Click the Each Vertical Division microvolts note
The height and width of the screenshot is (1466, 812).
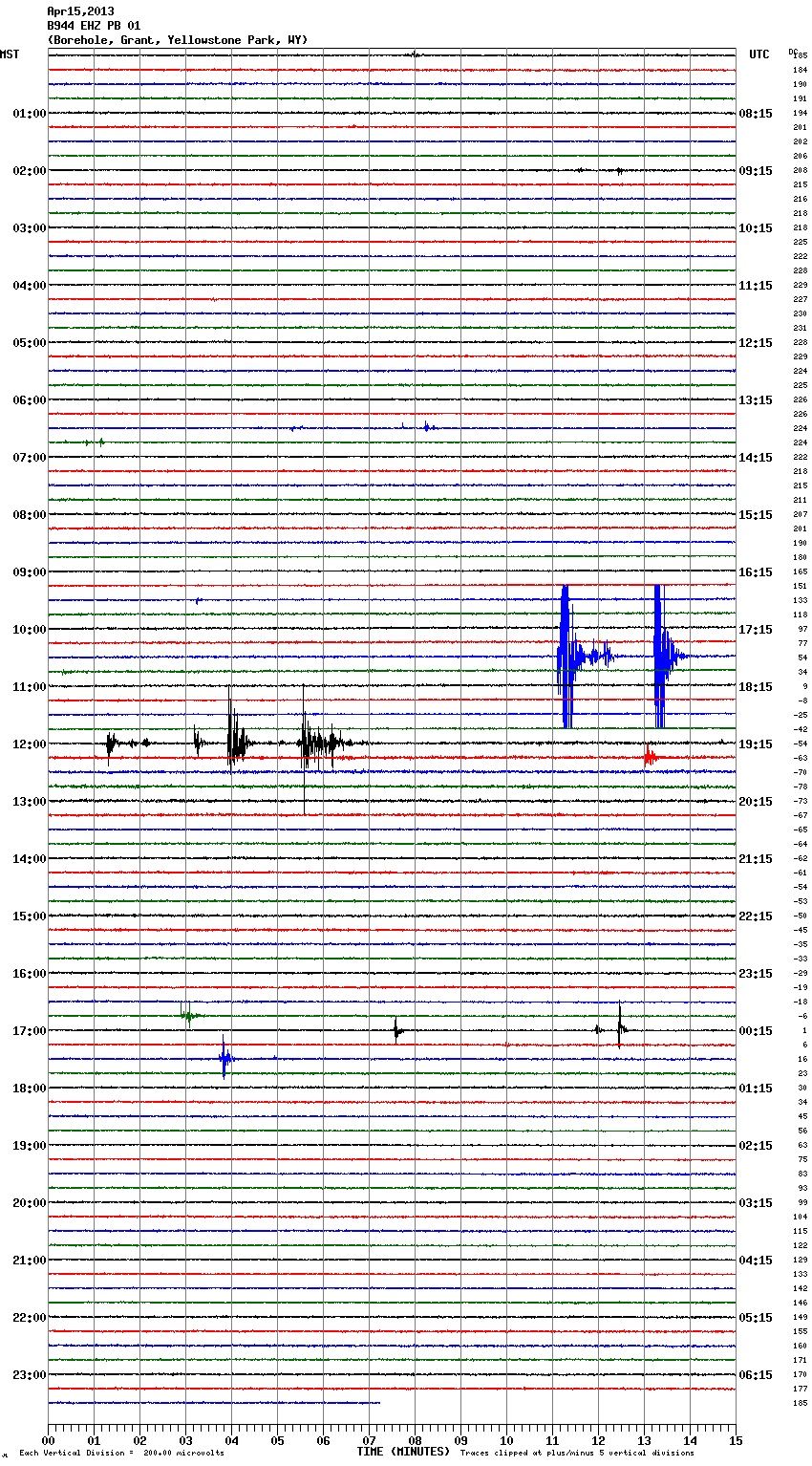coord(121,1453)
